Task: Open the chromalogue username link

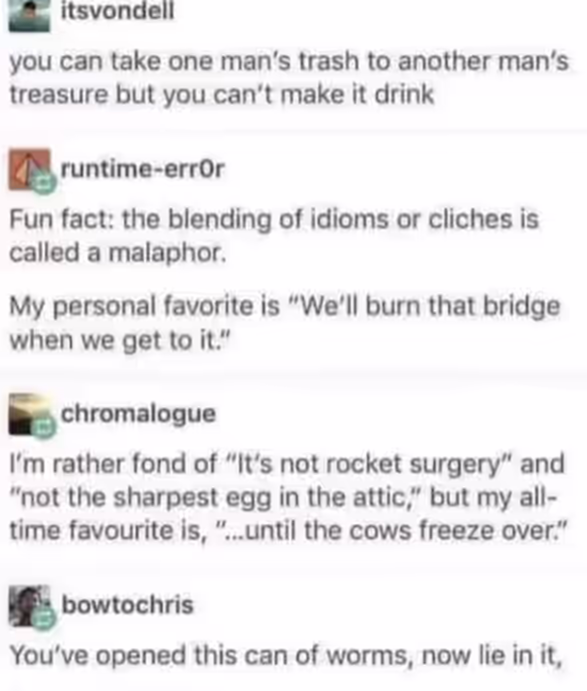Action: (x=138, y=414)
